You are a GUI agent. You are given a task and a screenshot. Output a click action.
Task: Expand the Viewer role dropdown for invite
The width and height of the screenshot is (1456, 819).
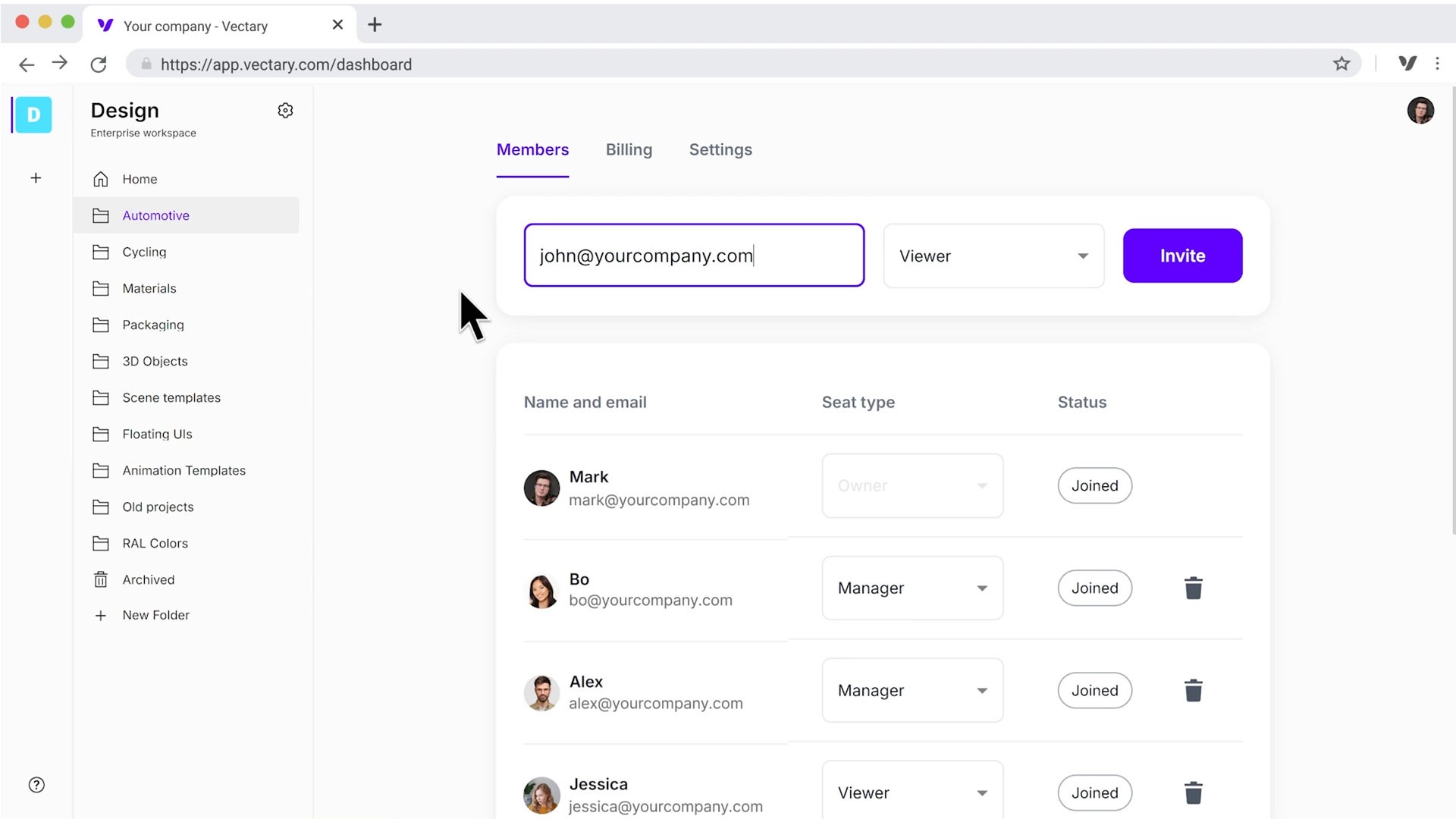tap(993, 256)
